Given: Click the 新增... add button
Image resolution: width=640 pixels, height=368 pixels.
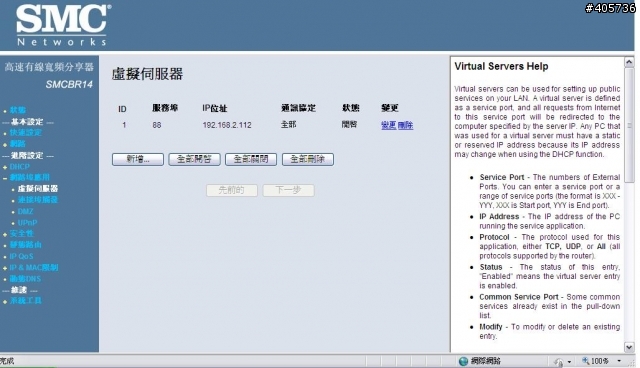Looking at the screenshot, I should (138, 159).
